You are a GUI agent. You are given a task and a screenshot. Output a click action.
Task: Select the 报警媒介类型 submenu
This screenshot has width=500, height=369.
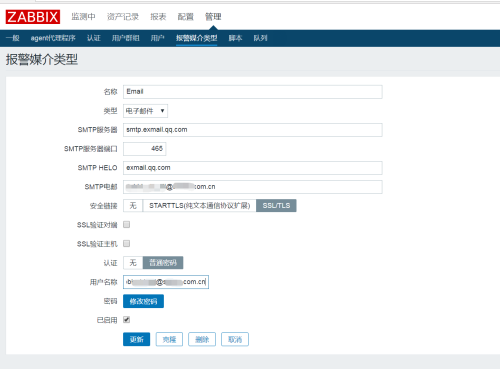coord(197,38)
